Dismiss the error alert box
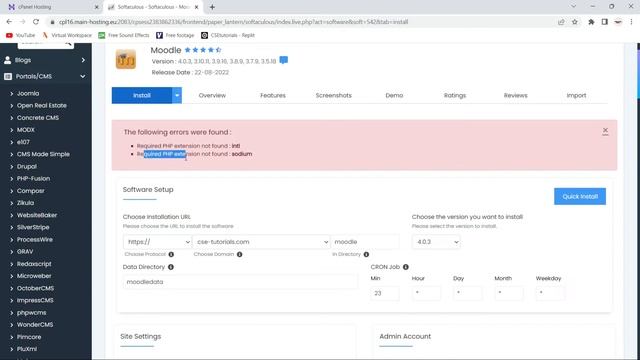The height and width of the screenshot is (360, 640). click(x=605, y=131)
